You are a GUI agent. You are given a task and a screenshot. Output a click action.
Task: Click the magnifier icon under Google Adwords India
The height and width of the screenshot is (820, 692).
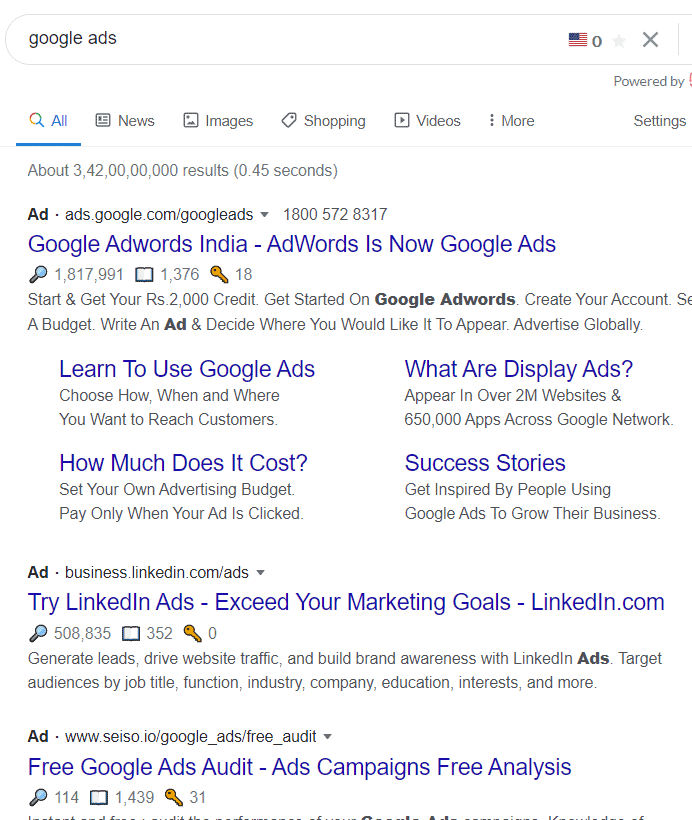[38, 274]
